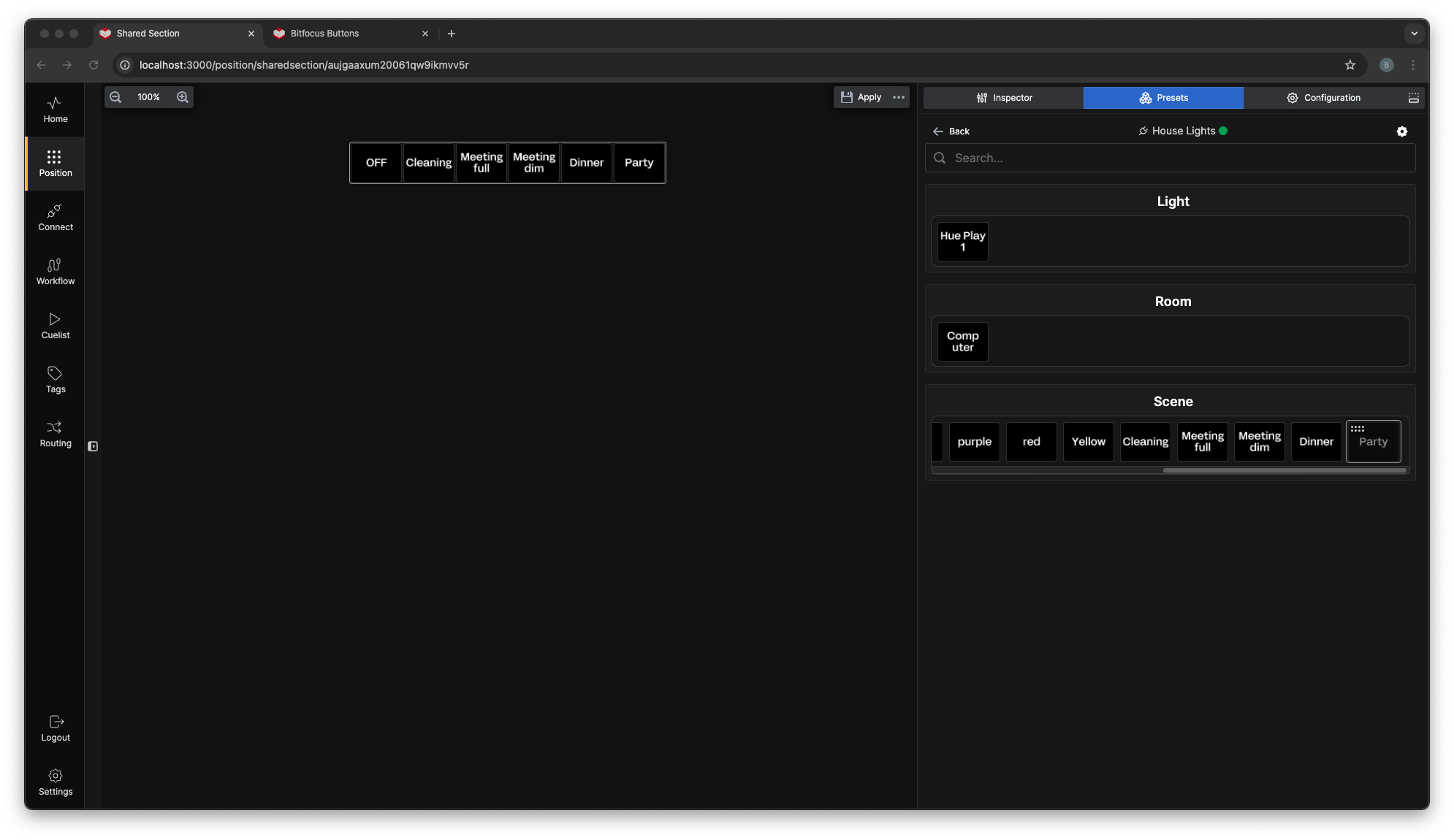
Task: Click the Party button on canvas
Action: tap(639, 163)
